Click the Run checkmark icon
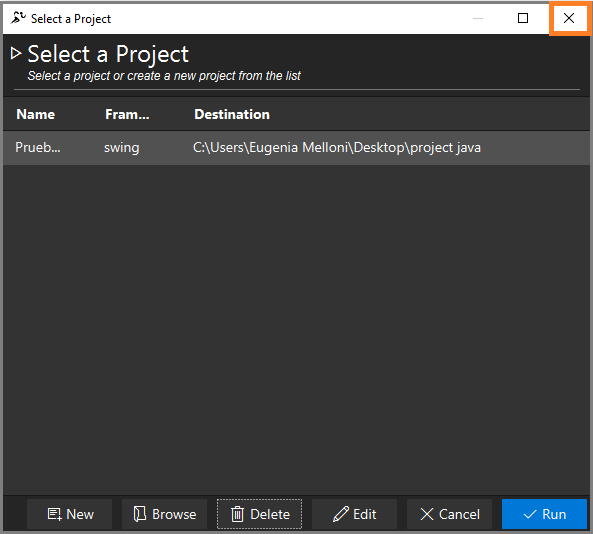The image size is (593, 534). pos(530,514)
